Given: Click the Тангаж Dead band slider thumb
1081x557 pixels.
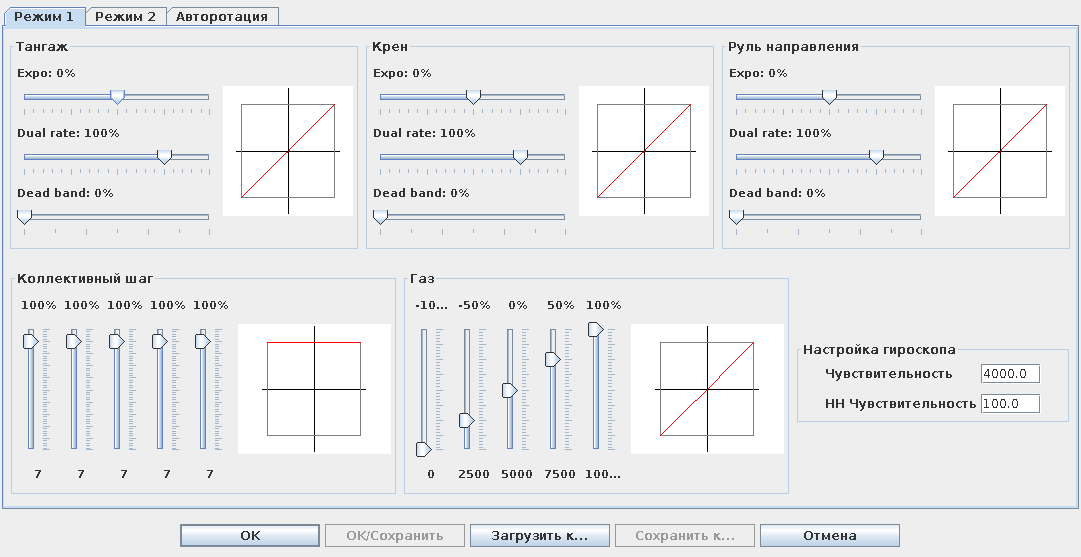Looking at the screenshot, I should 24,216.
